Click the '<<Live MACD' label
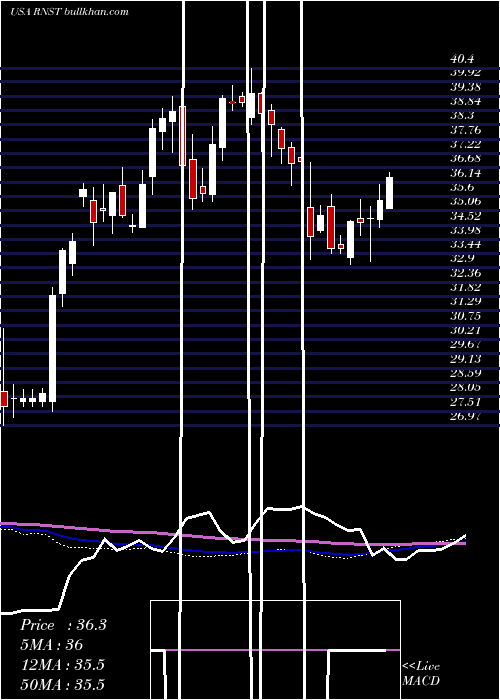This screenshot has height=700, width=500. 421,673
